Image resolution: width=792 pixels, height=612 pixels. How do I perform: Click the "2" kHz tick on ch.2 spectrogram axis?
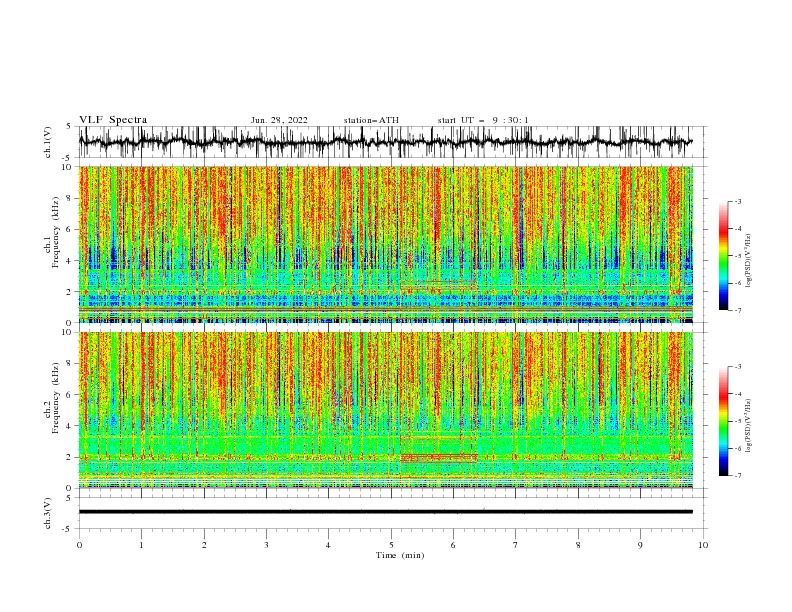pos(70,457)
